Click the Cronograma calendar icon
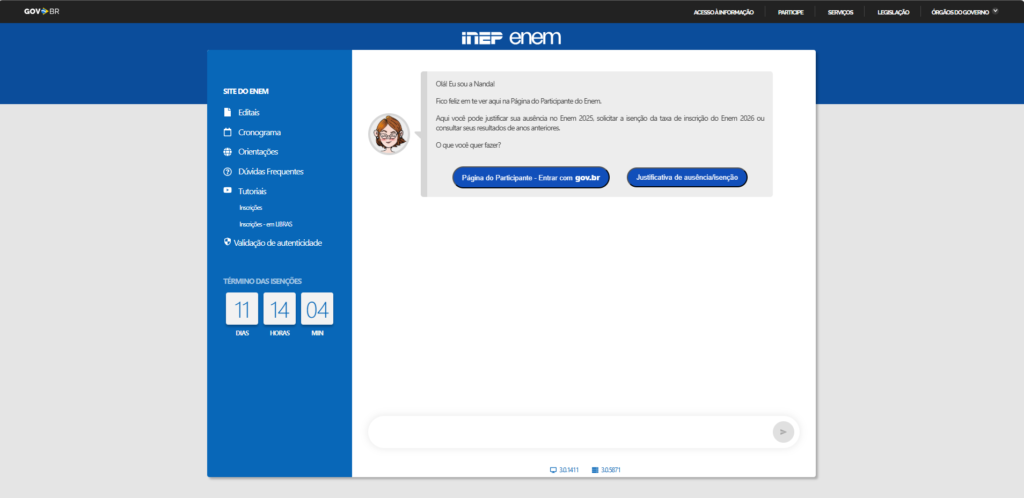 [x=228, y=132]
